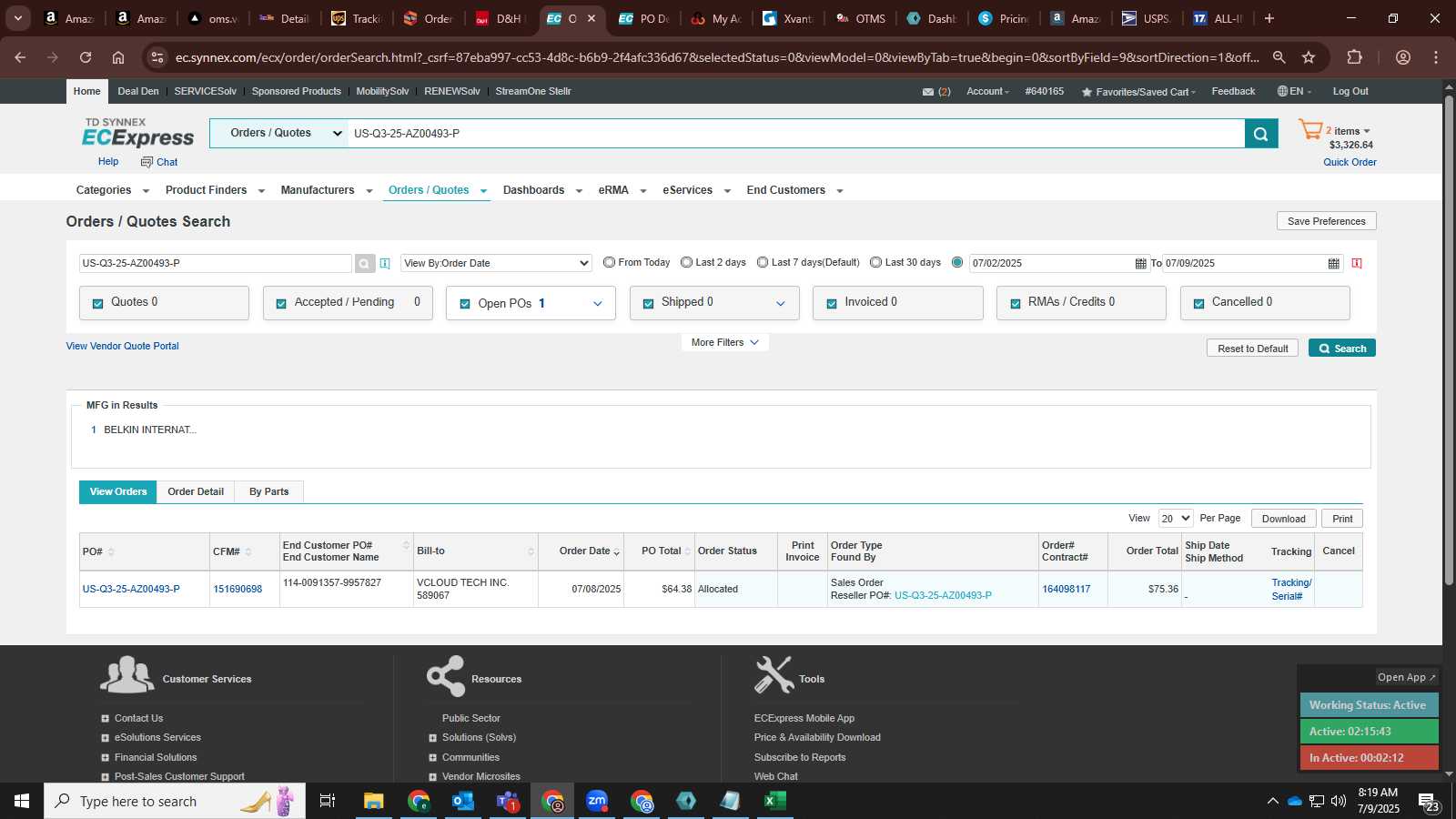
Task: Open Microsoft Teams from the taskbar
Action: coord(508,801)
